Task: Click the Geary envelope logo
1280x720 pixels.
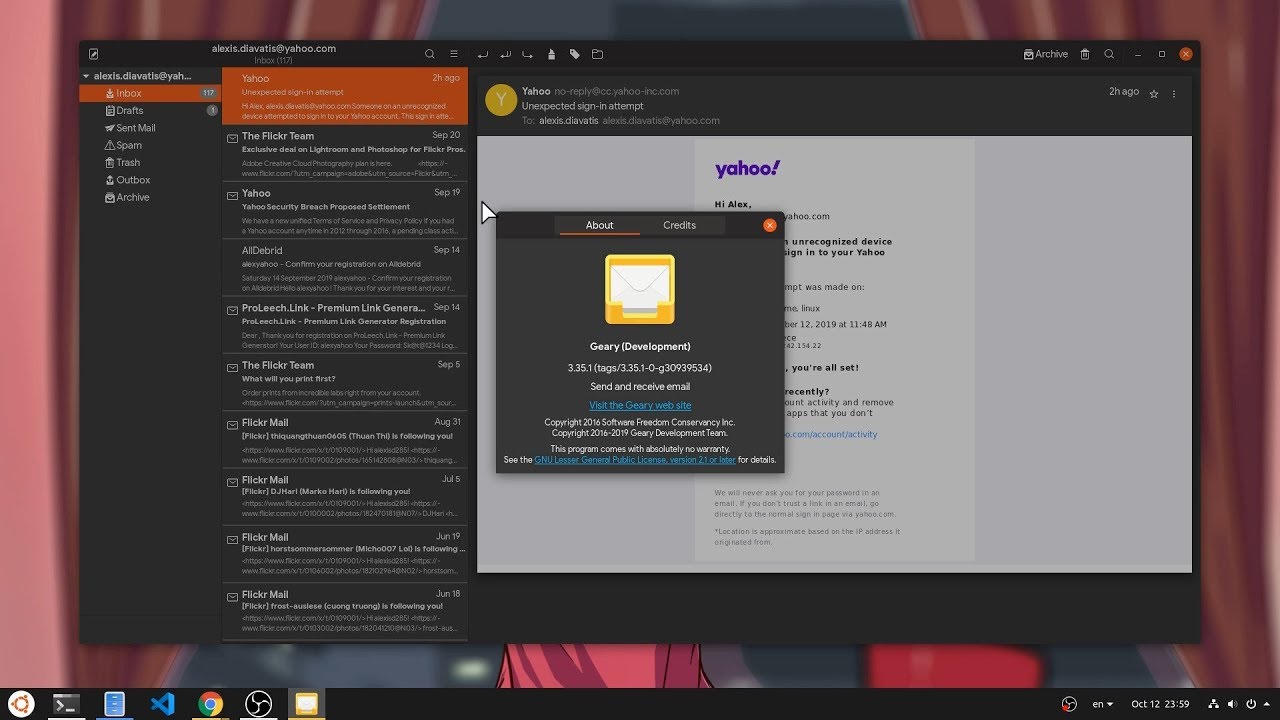Action: [640, 289]
